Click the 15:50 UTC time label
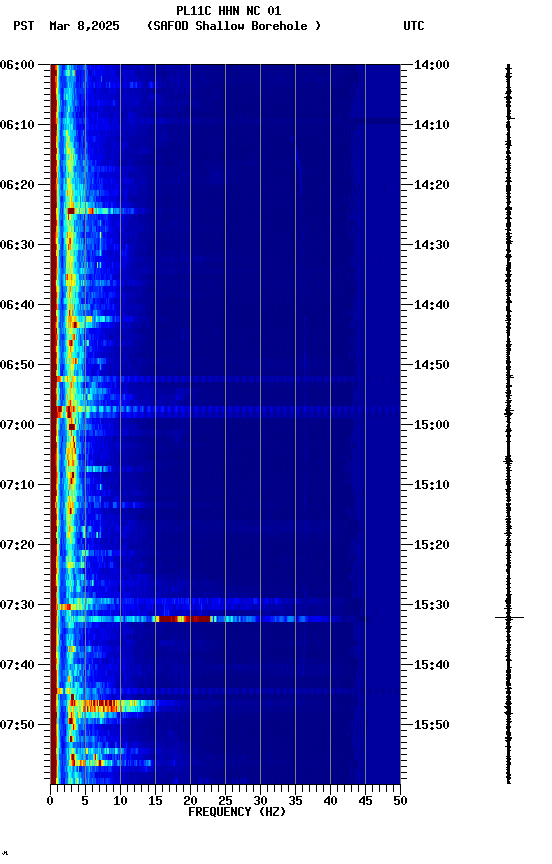The image size is (552, 864). [432, 725]
